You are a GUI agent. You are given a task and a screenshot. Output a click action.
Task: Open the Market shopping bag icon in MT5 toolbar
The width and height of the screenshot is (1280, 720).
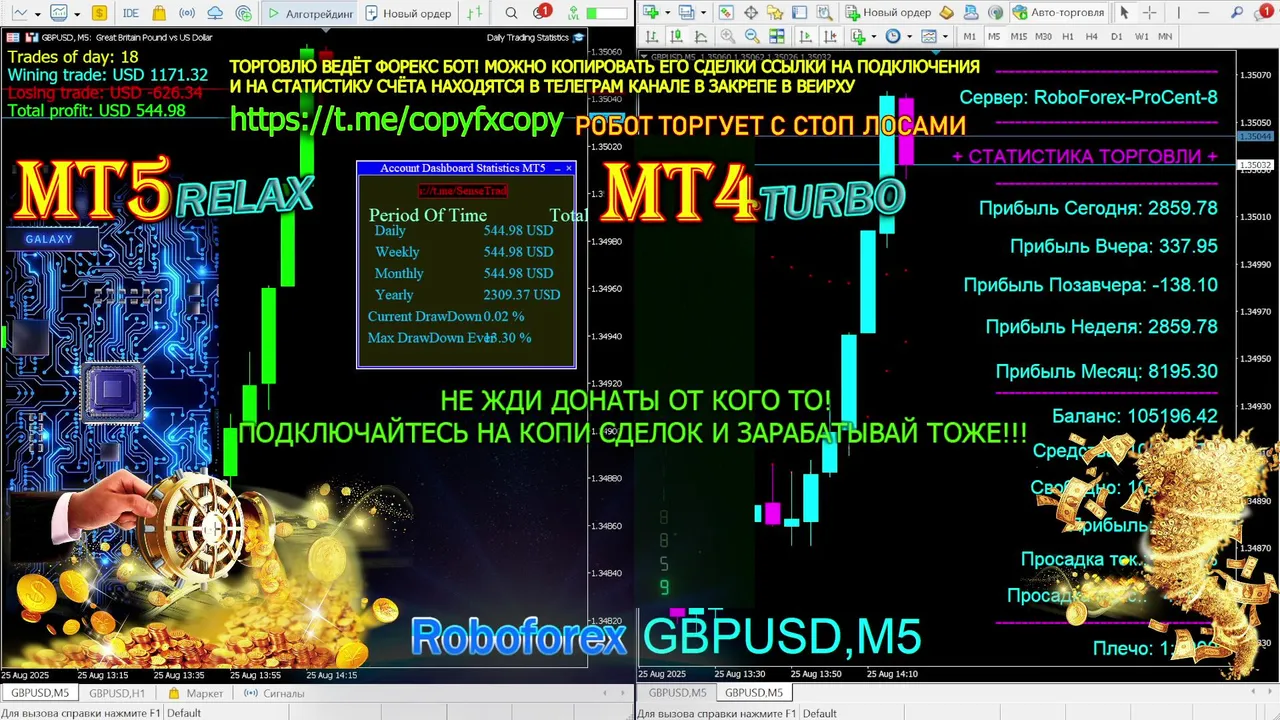click(x=159, y=13)
